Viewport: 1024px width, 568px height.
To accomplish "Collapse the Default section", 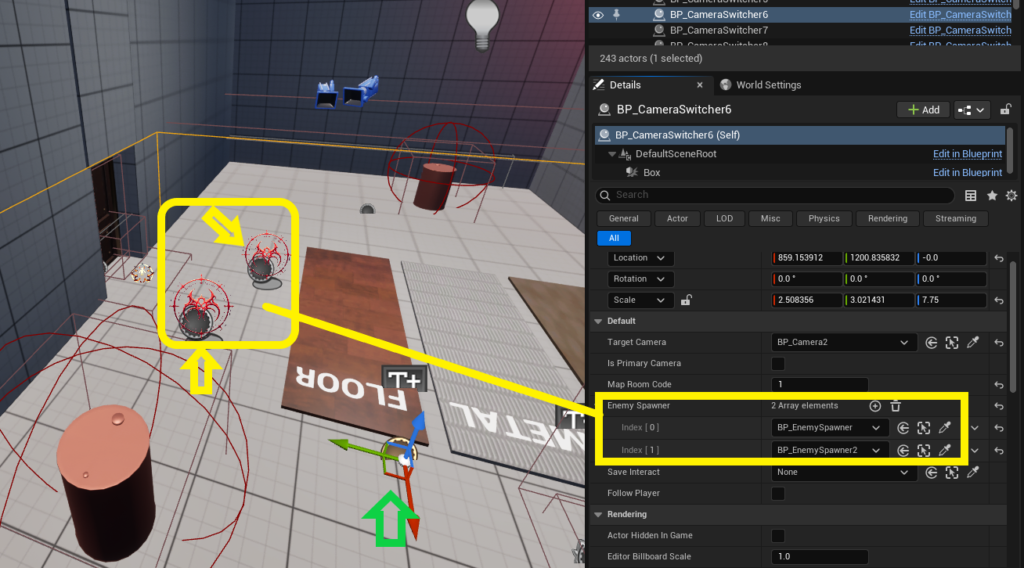I will (598, 321).
